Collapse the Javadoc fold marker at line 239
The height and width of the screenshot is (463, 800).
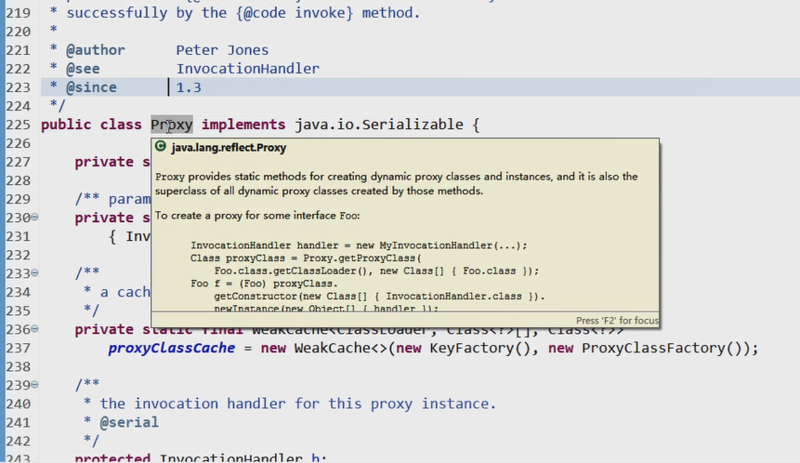coord(35,384)
